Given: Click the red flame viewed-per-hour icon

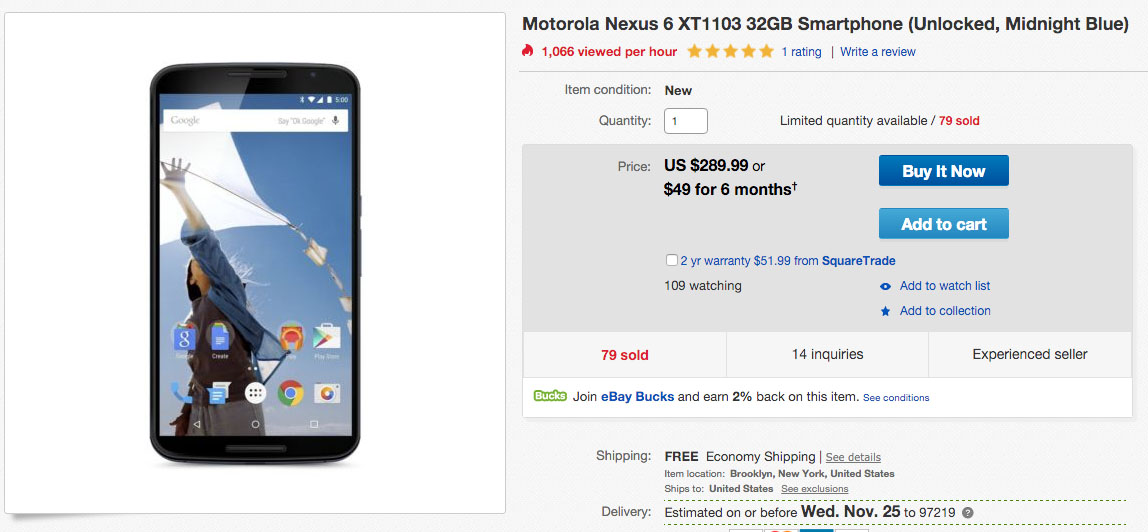Looking at the screenshot, I should (528, 51).
